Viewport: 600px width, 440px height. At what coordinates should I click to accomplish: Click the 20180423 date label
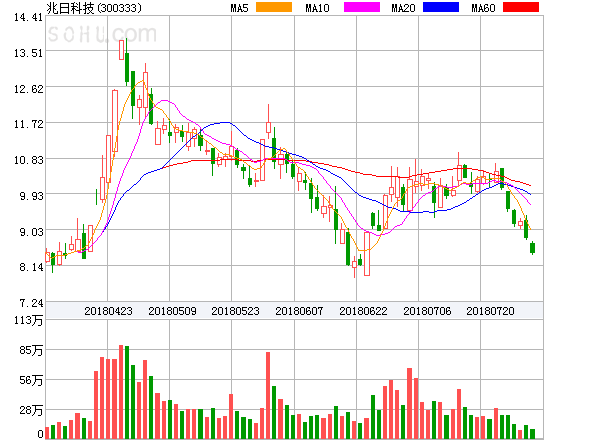click(108, 311)
